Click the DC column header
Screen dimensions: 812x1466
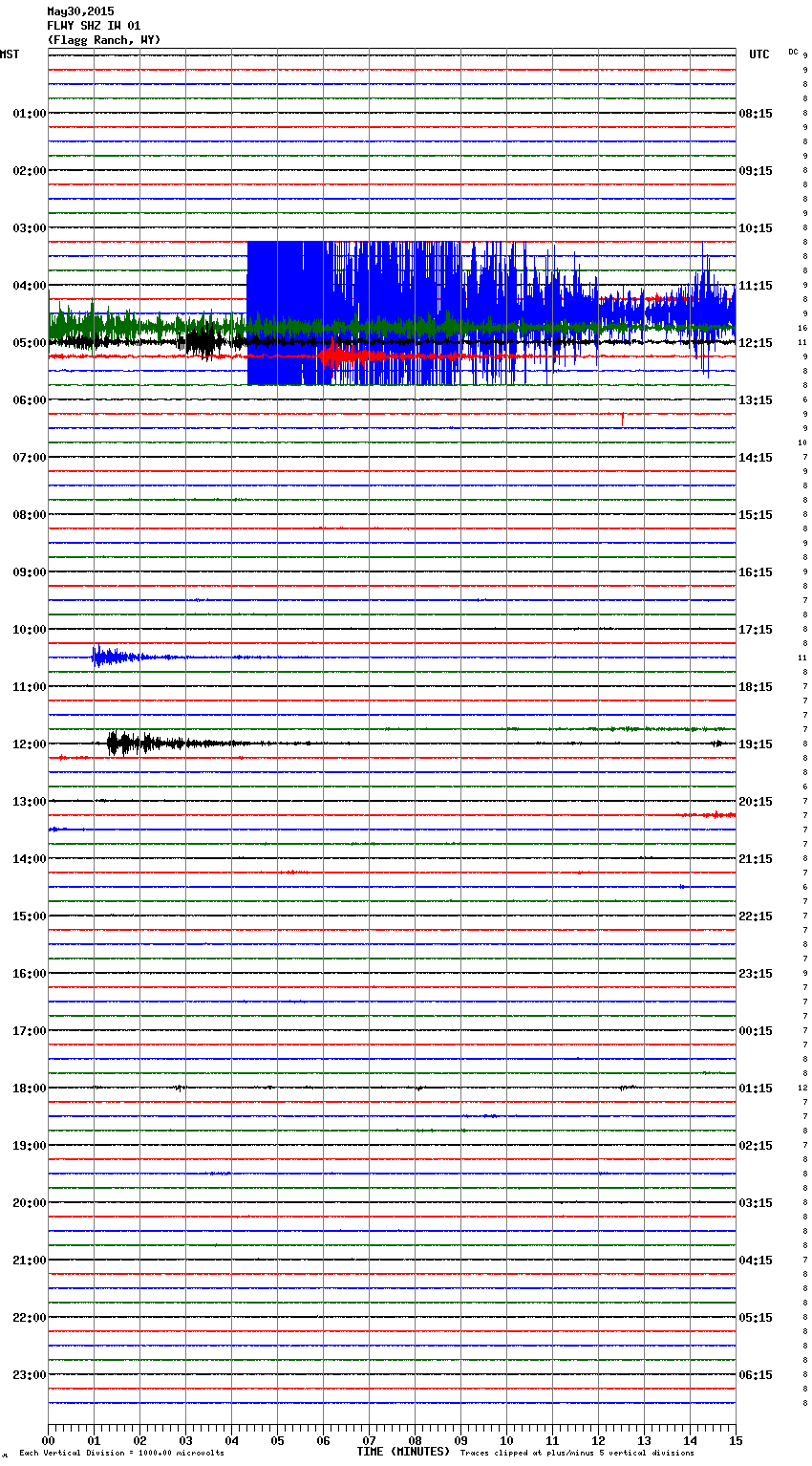point(793,52)
